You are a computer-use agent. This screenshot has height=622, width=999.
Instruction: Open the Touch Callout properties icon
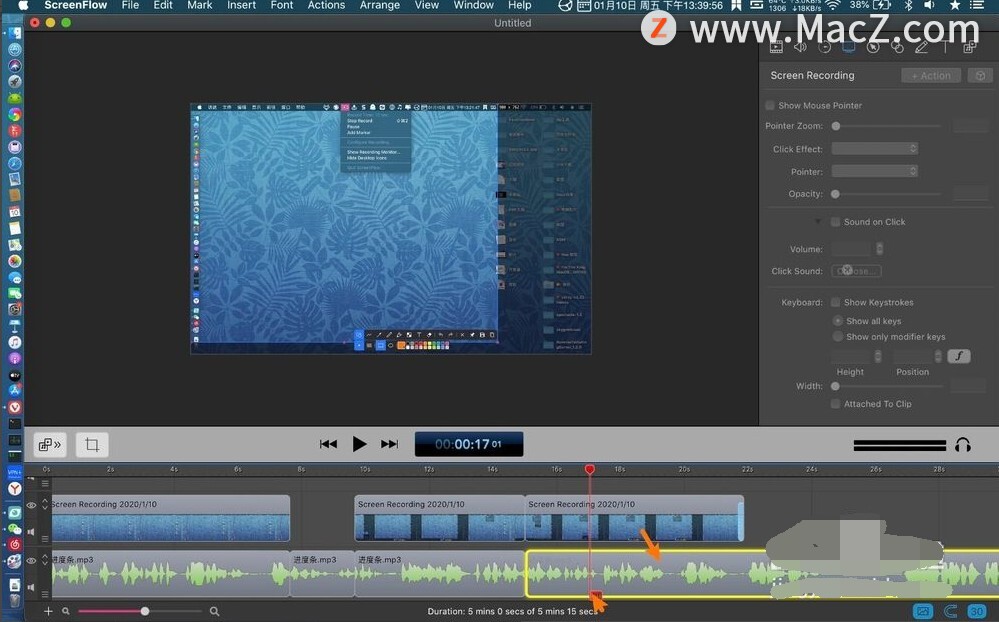(x=897, y=47)
